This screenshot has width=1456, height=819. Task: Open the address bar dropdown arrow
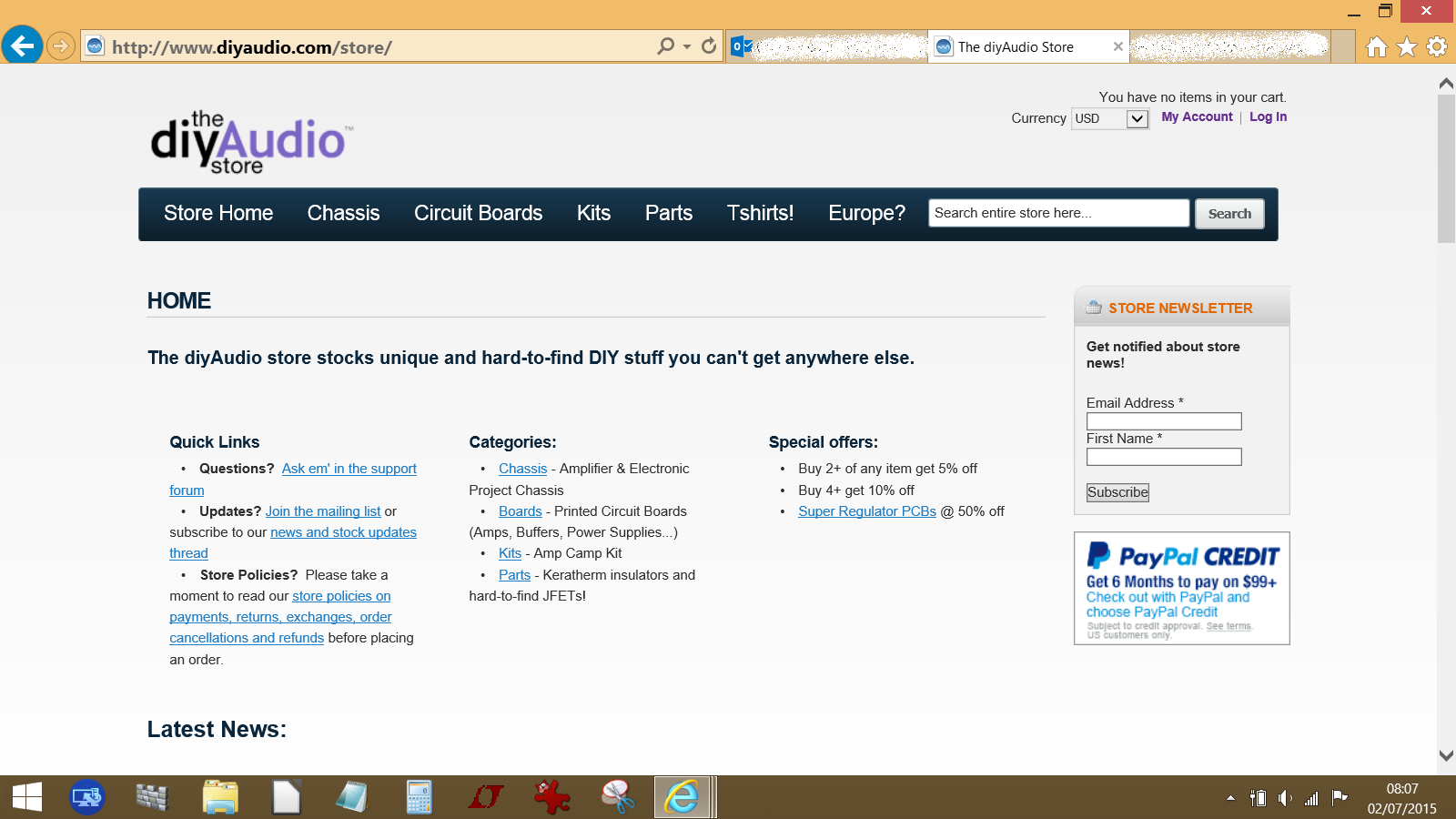click(x=687, y=46)
